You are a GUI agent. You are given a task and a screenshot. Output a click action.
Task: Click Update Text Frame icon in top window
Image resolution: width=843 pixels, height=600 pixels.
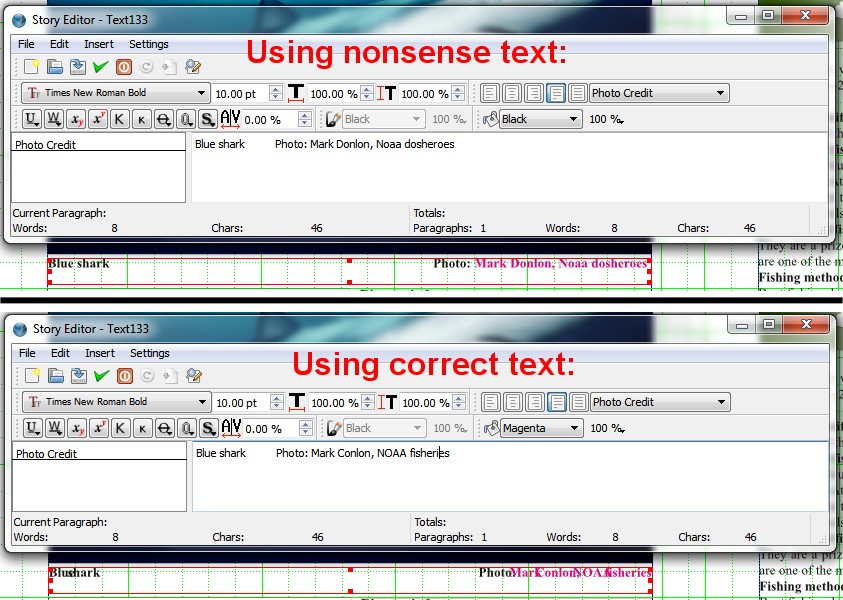169,67
